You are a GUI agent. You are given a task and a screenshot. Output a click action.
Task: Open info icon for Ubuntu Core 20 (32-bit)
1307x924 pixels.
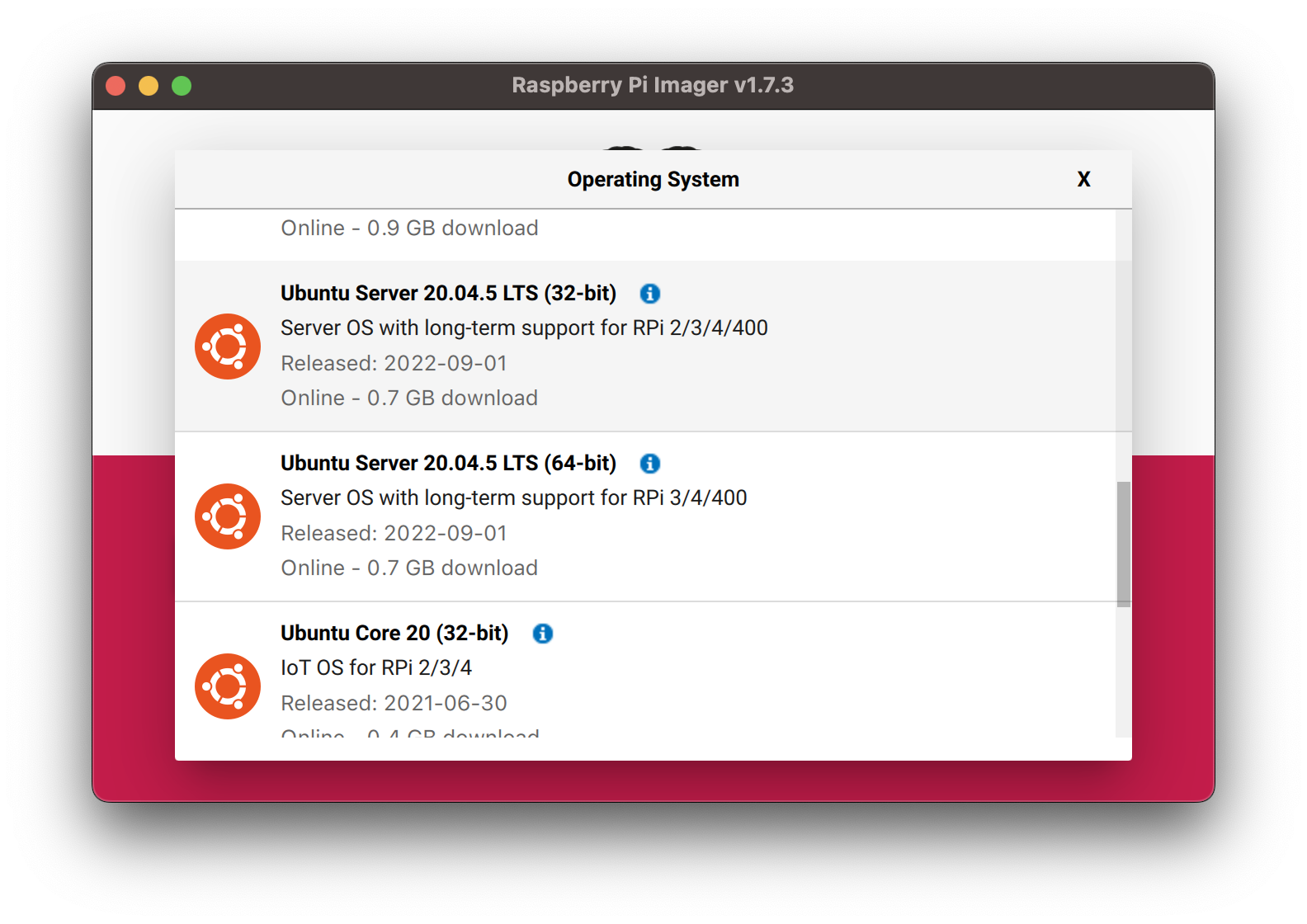(542, 633)
